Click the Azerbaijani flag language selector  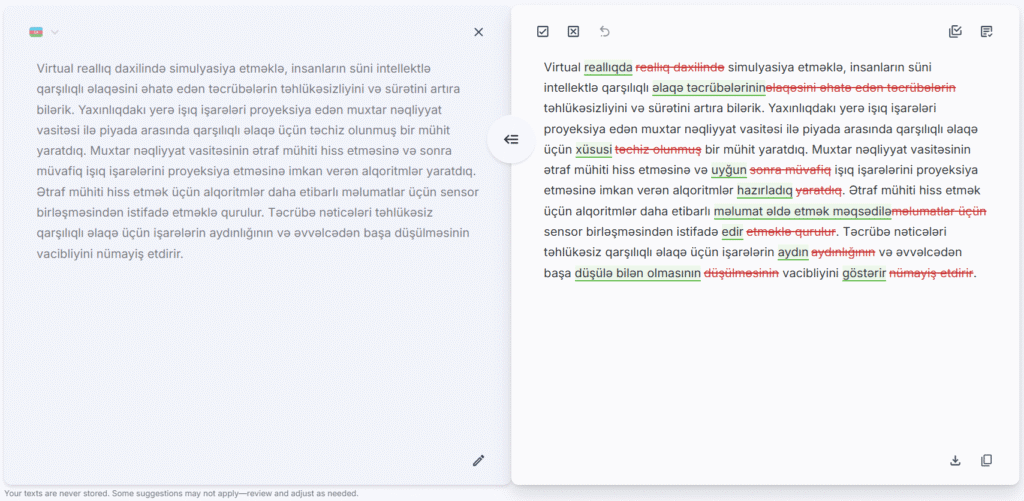(37, 32)
